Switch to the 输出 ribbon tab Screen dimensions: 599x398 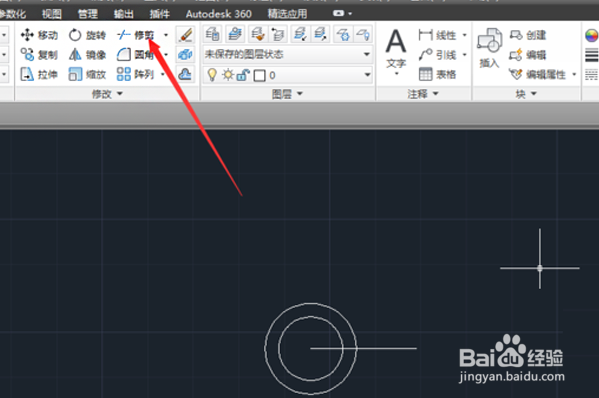[124, 14]
